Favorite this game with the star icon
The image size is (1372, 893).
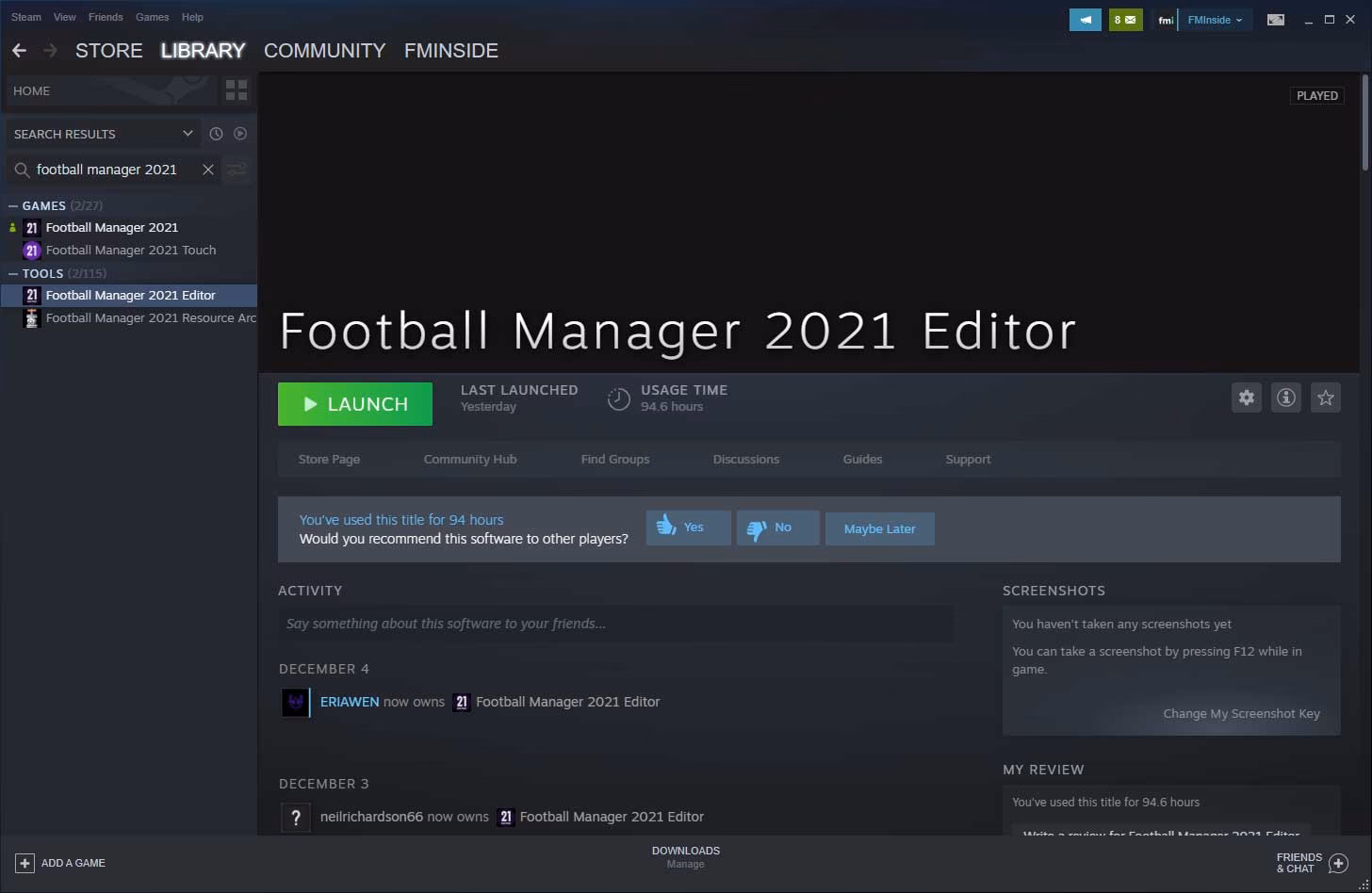point(1325,397)
